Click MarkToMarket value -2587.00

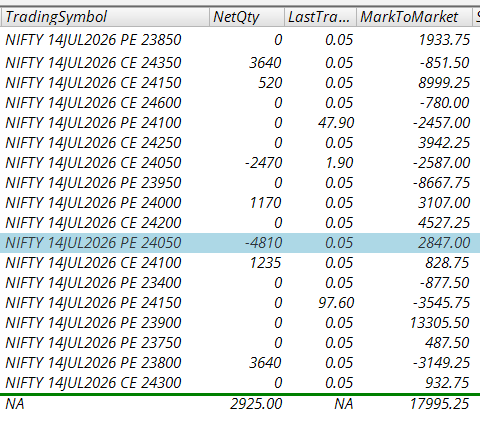click(441, 163)
